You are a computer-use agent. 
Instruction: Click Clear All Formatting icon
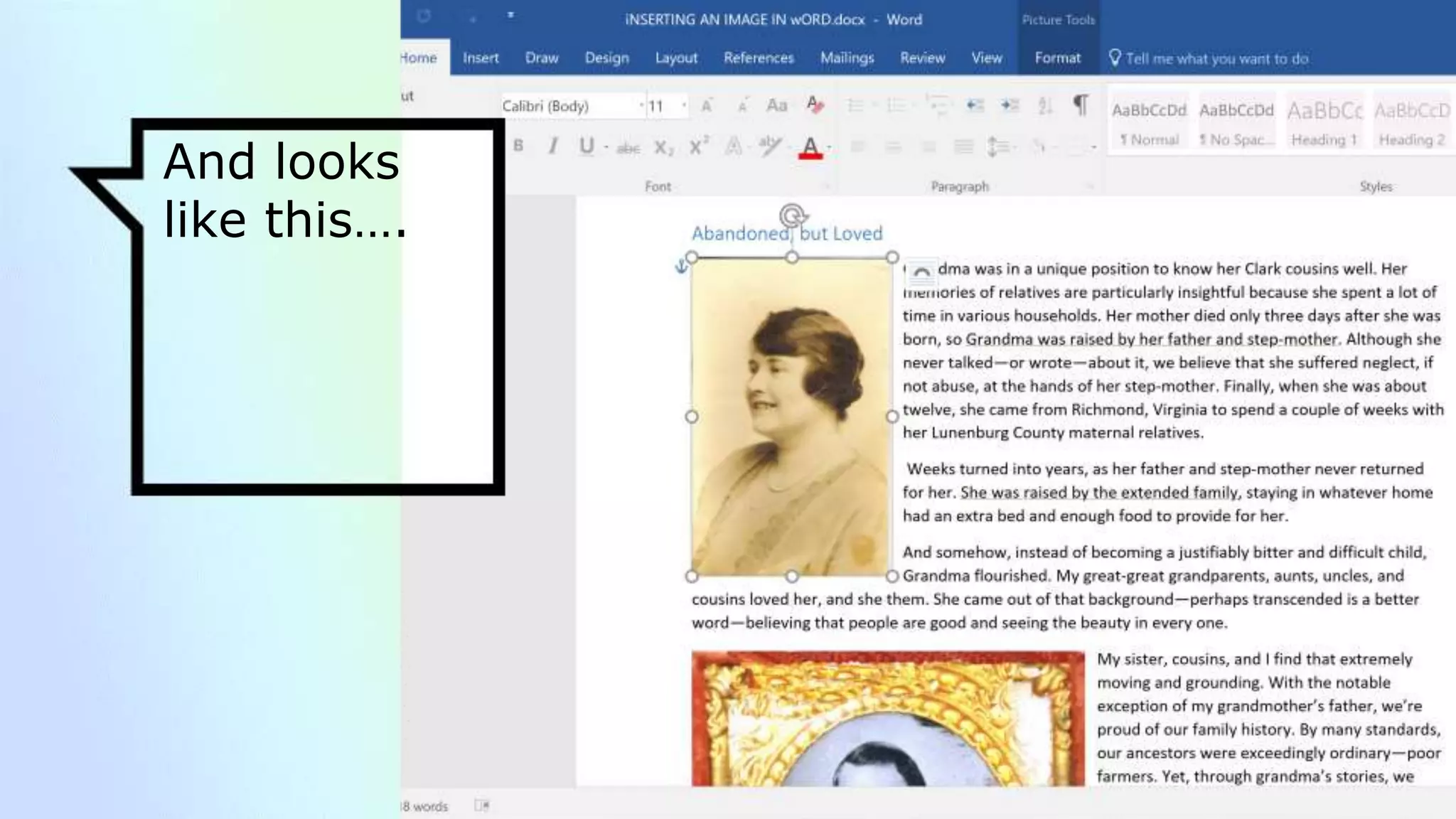click(x=815, y=105)
